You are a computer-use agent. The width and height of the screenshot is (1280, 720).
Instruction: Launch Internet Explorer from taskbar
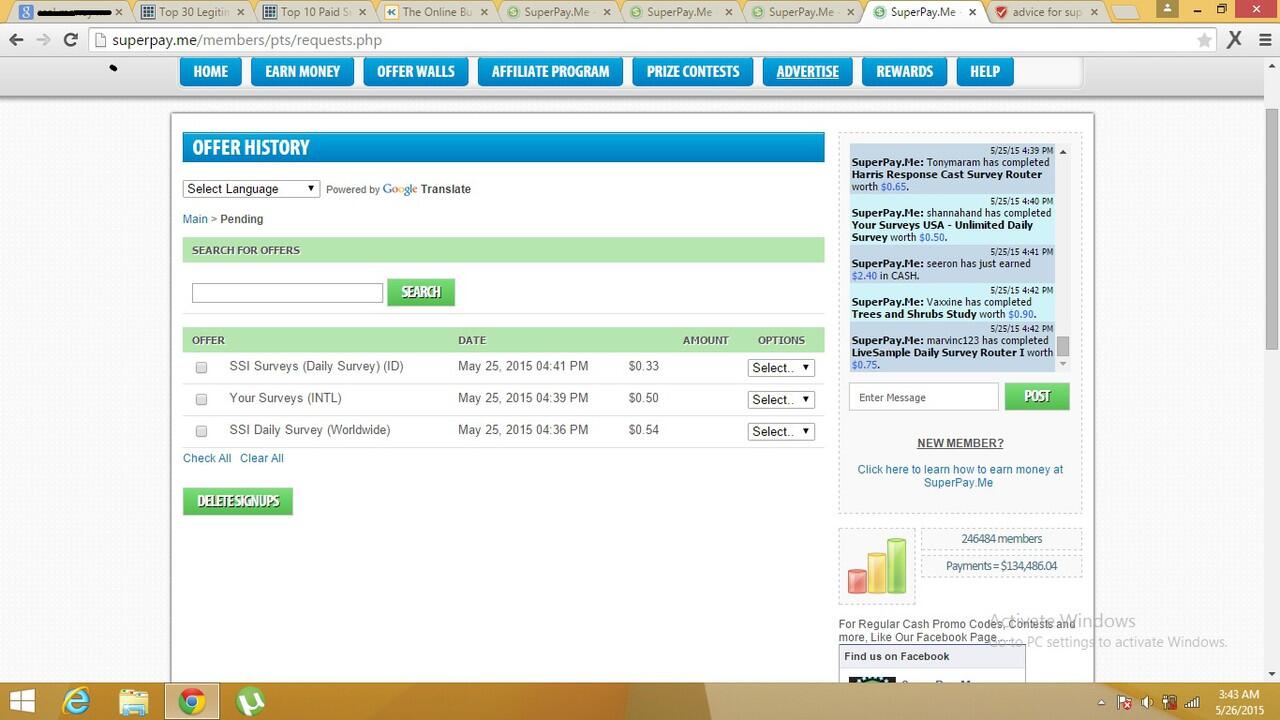tap(76, 701)
